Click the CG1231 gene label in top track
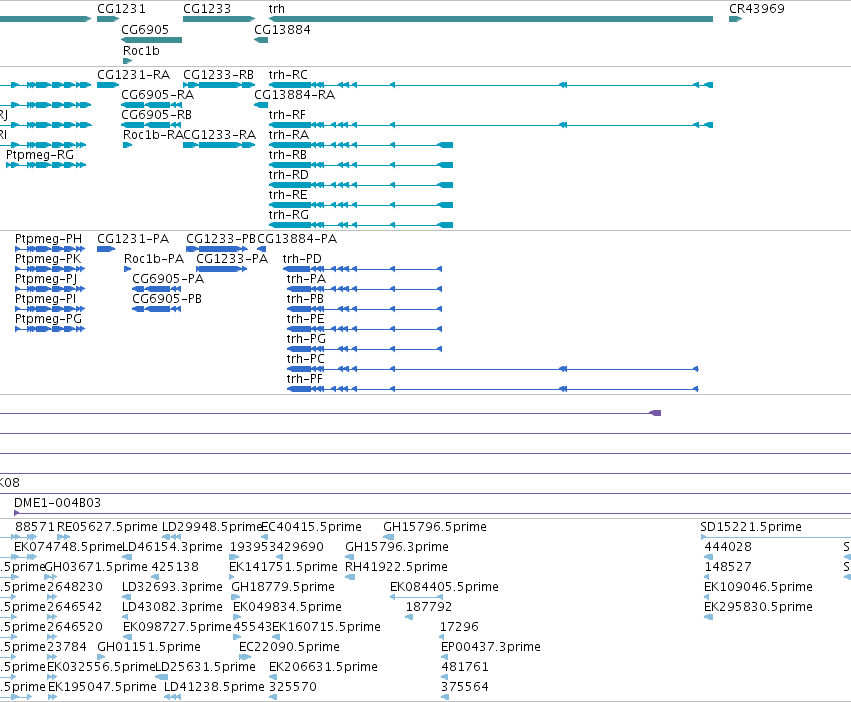Image resolution: width=851 pixels, height=702 pixels. point(121,9)
